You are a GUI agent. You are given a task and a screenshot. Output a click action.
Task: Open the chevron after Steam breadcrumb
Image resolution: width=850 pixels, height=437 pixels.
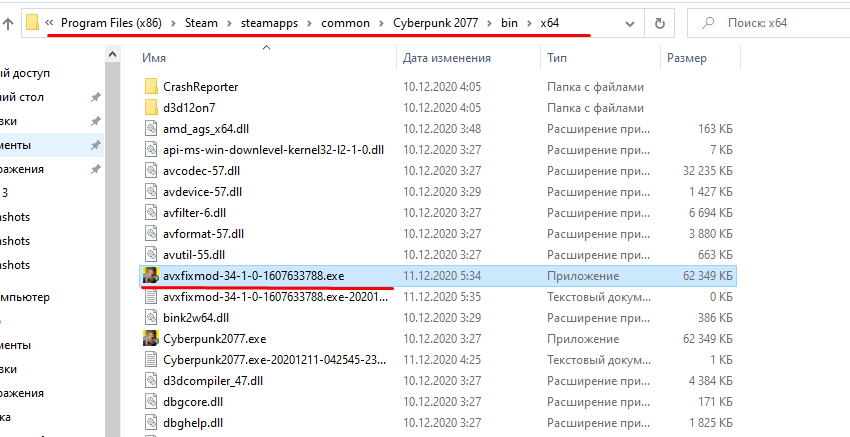pos(229,23)
